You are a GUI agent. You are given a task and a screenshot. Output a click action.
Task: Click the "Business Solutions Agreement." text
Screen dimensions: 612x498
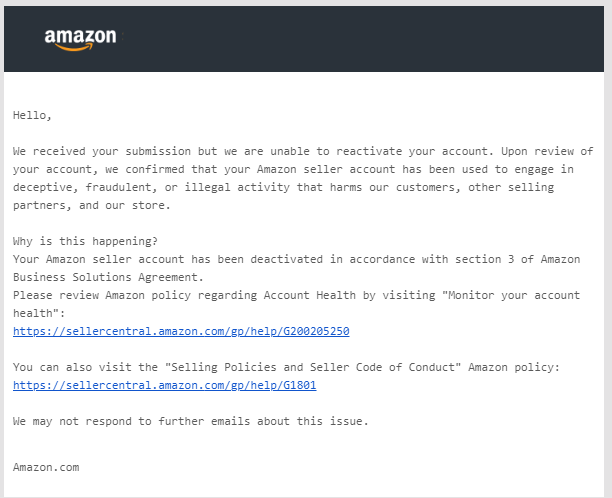pos(108,277)
